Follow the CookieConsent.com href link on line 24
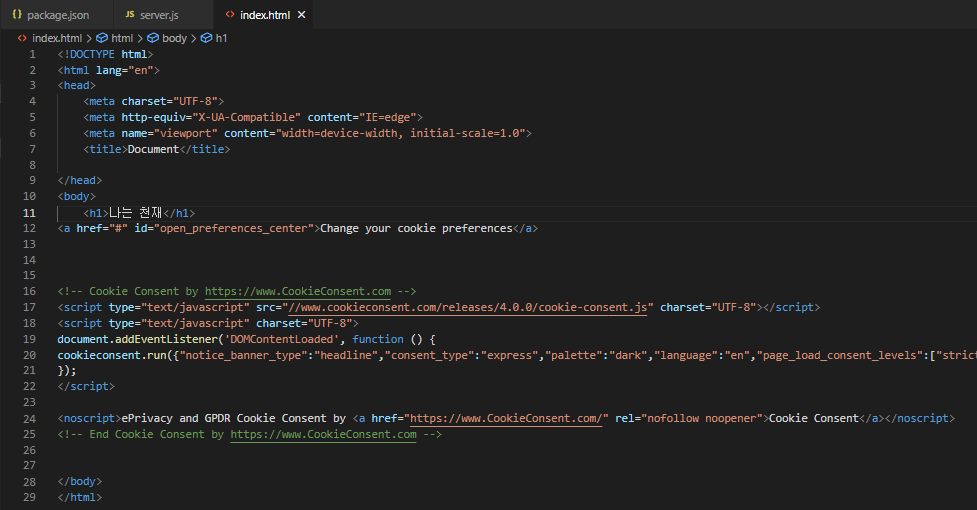 click(506, 418)
